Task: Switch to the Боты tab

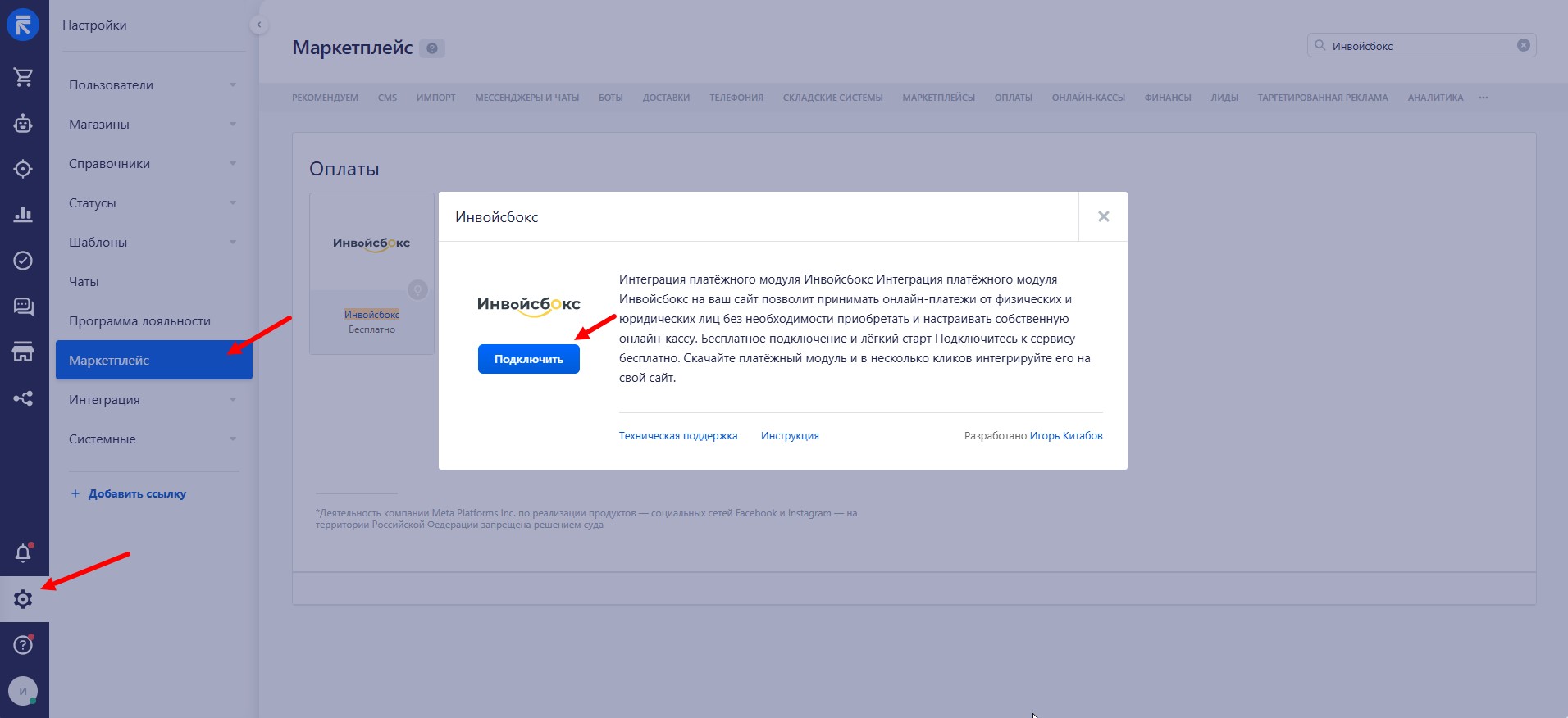Action: tap(610, 98)
